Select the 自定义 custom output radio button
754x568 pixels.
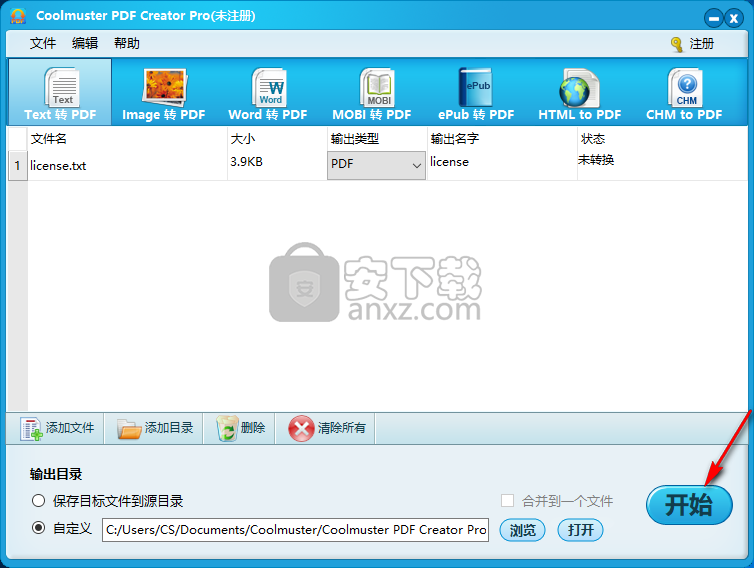coord(38,528)
